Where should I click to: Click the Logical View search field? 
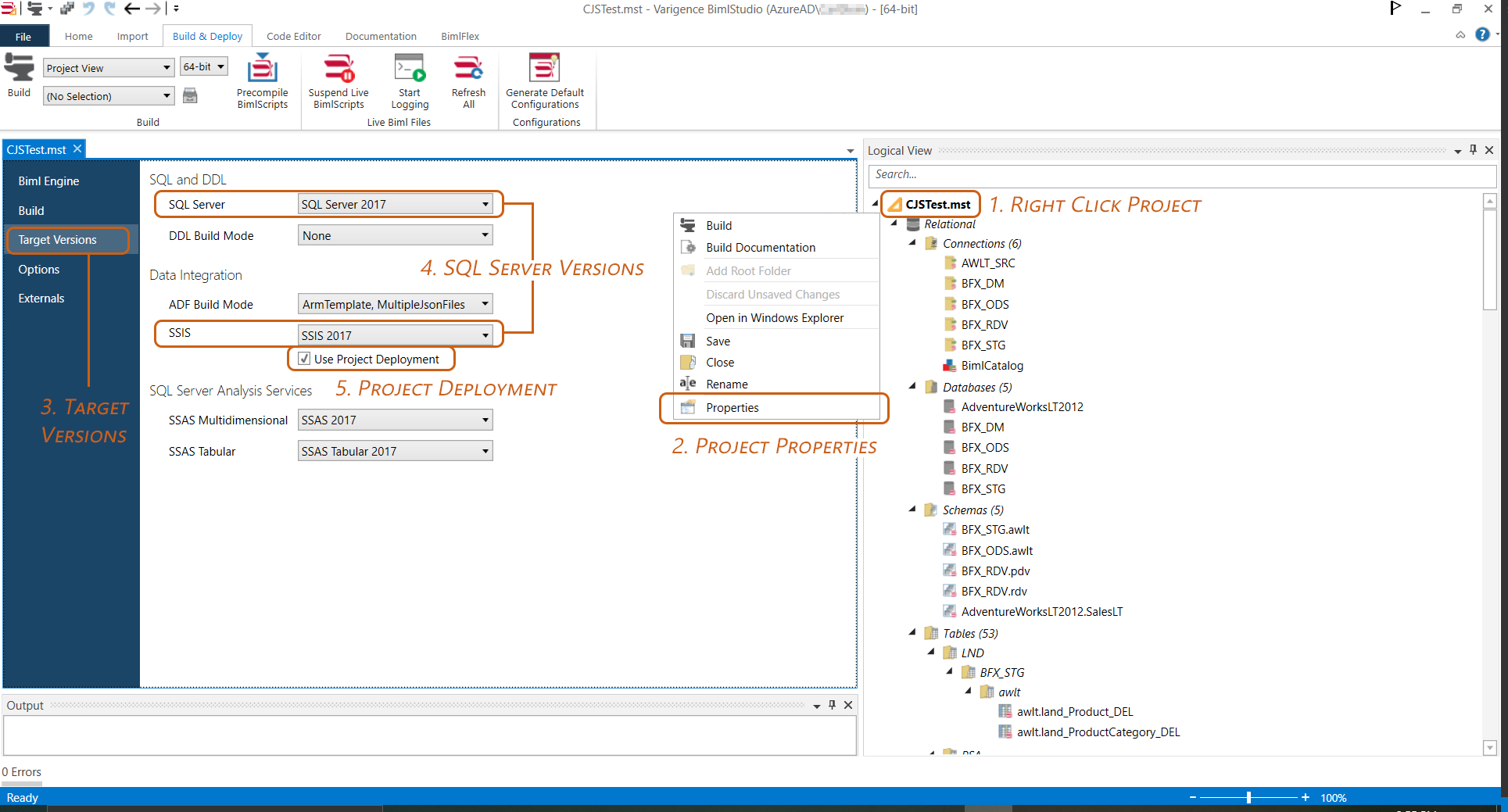1181,175
